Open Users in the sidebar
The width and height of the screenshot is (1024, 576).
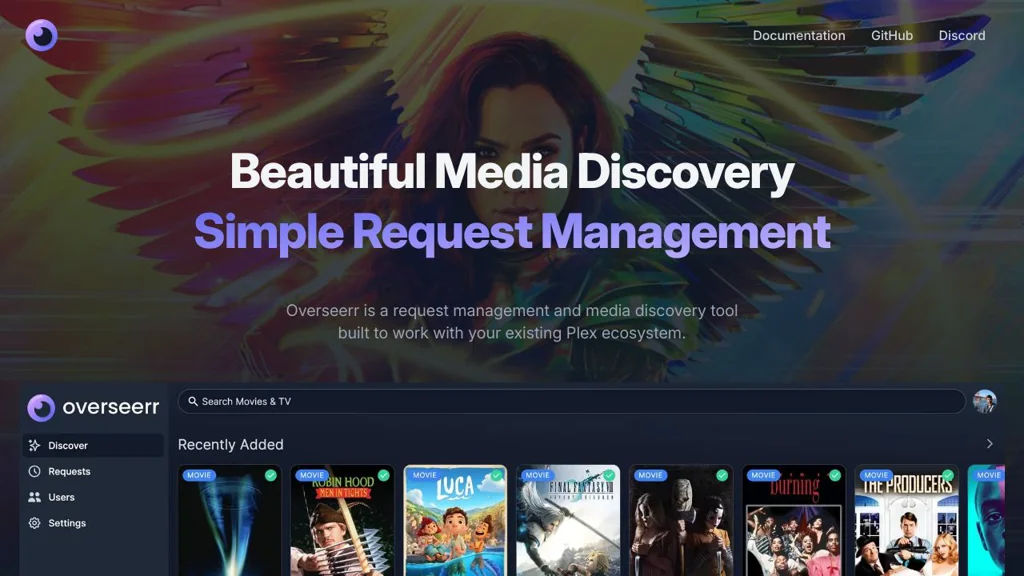[92, 497]
